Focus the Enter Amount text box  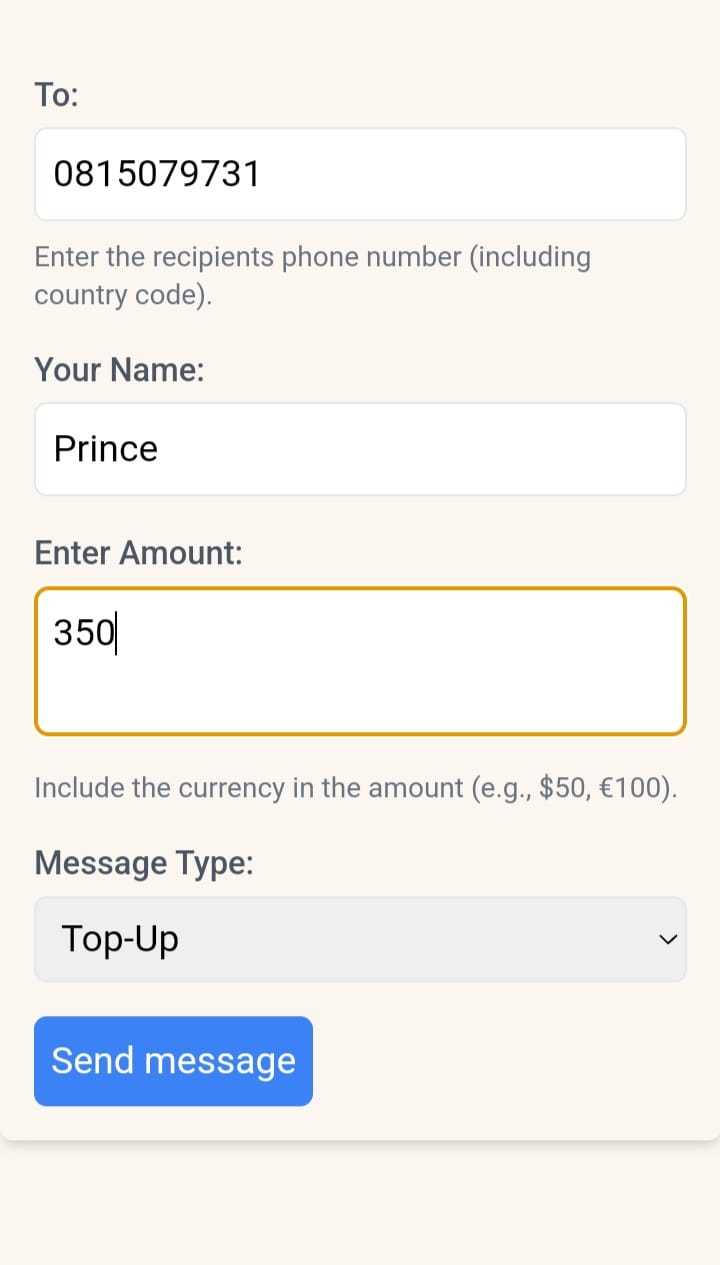[360, 661]
